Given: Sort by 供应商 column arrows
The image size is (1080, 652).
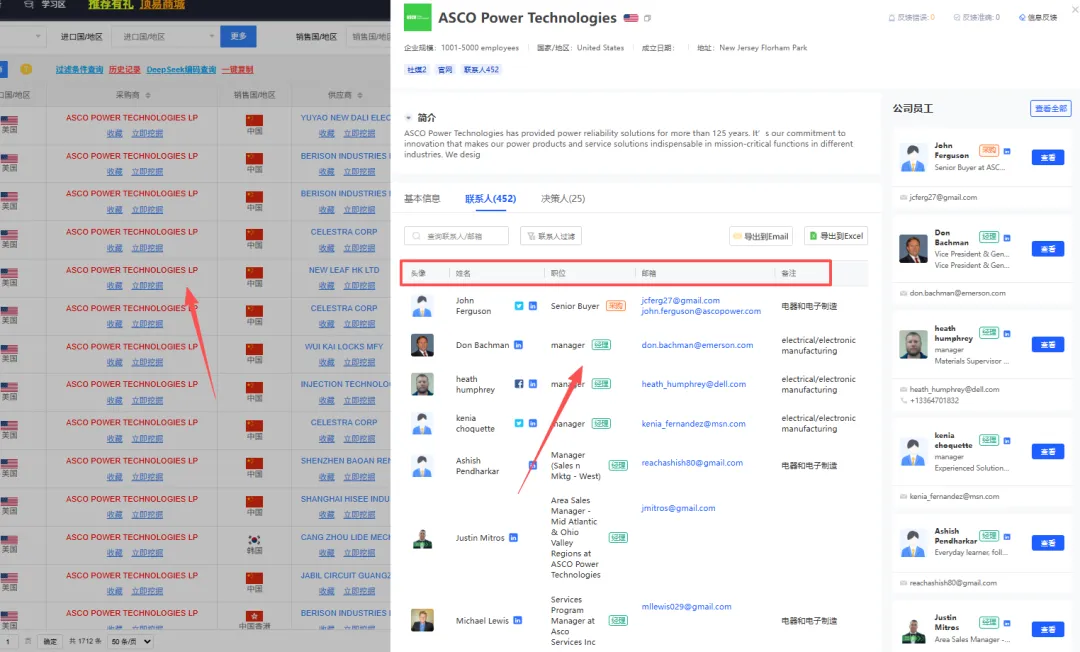Looking at the screenshot, I should tap(360, 95).
